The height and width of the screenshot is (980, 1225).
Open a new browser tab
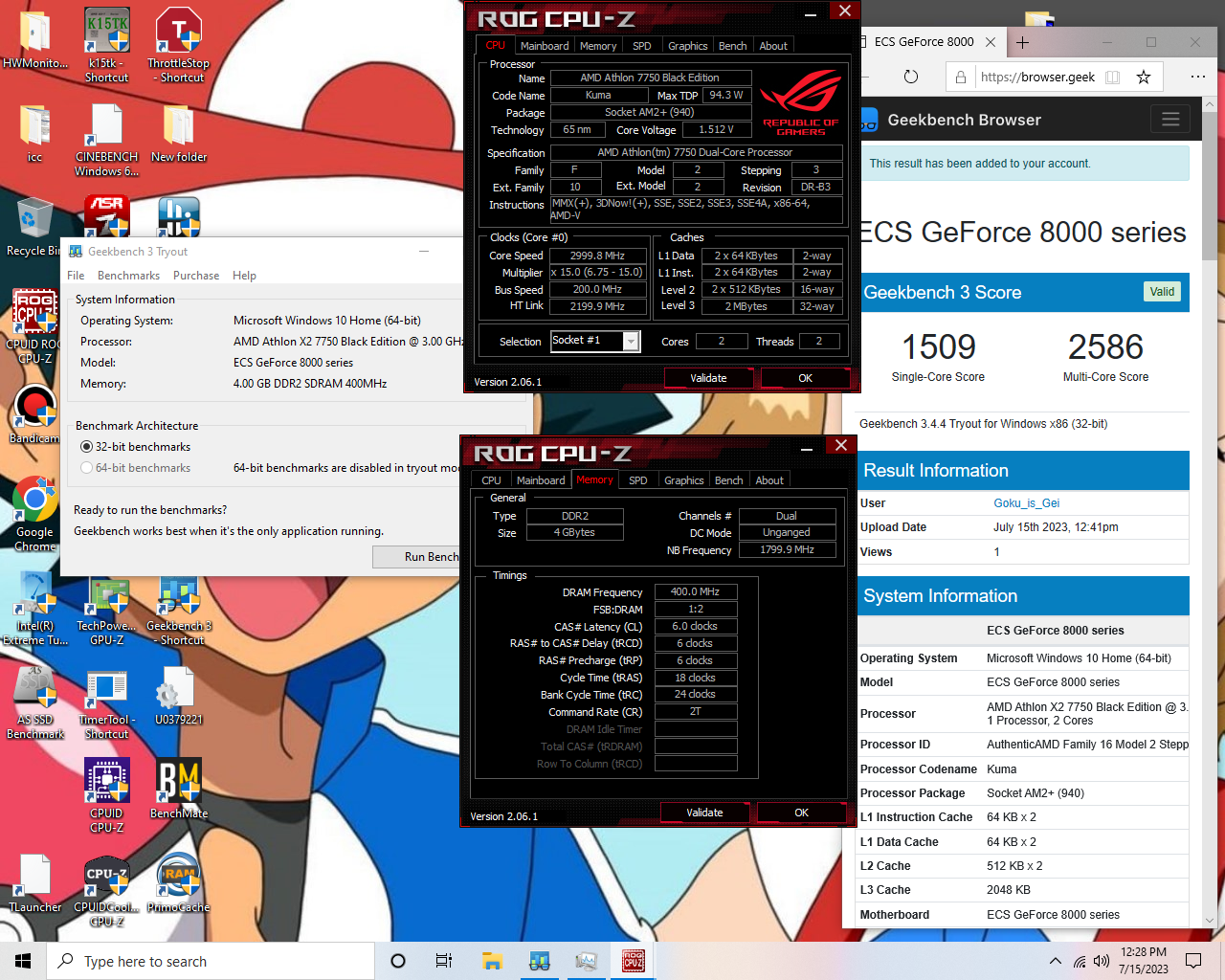(x=1022, y=42)
